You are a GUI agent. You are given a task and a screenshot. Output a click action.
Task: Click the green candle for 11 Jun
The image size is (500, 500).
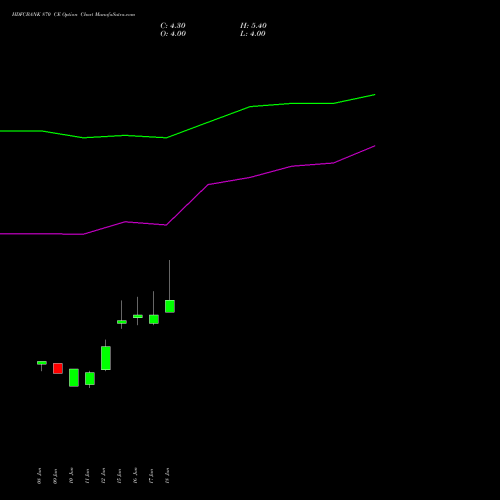click(90, 379)
